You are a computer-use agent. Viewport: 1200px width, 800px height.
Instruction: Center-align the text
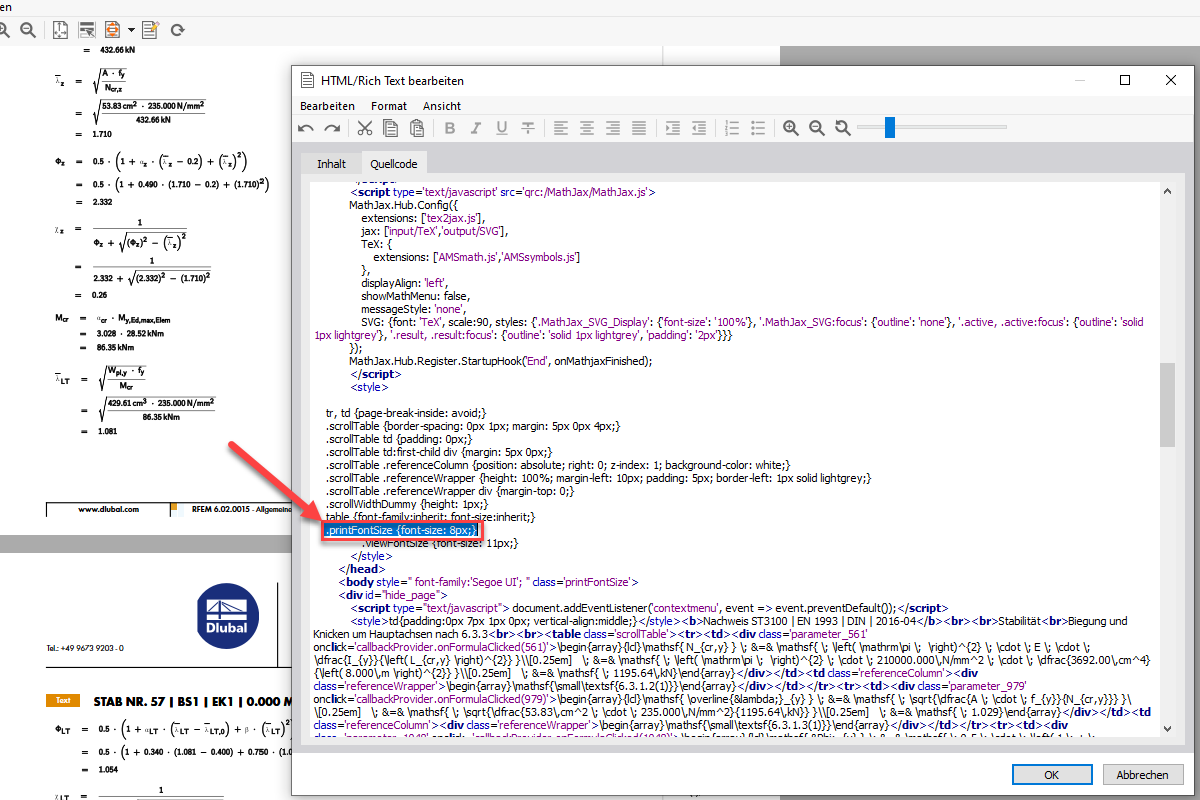pos(587,128)
